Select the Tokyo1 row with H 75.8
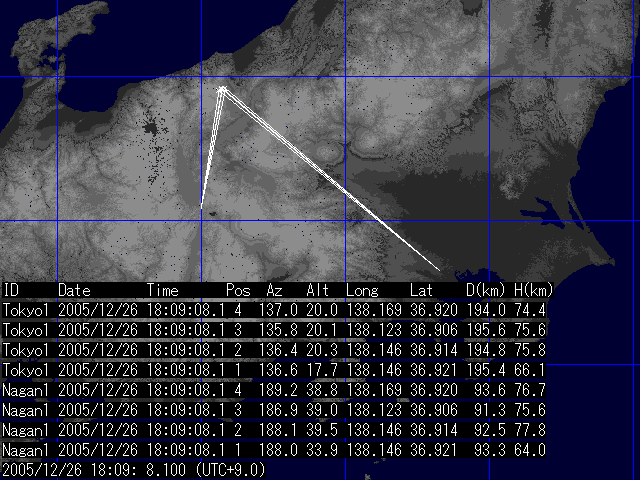This screenshot has width=640, height=480. (274, 350)
